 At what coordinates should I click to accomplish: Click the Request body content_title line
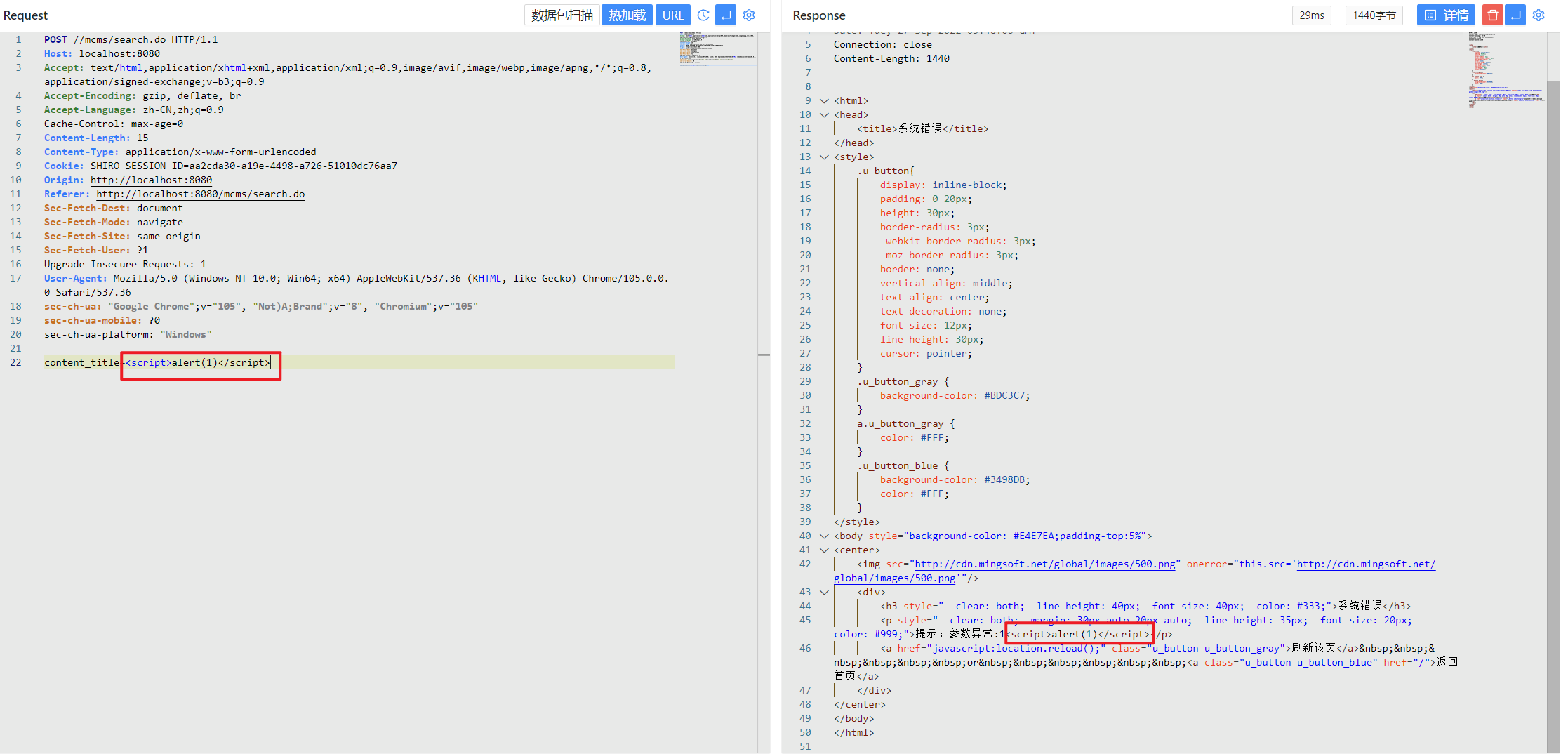[x=359, y=362]
